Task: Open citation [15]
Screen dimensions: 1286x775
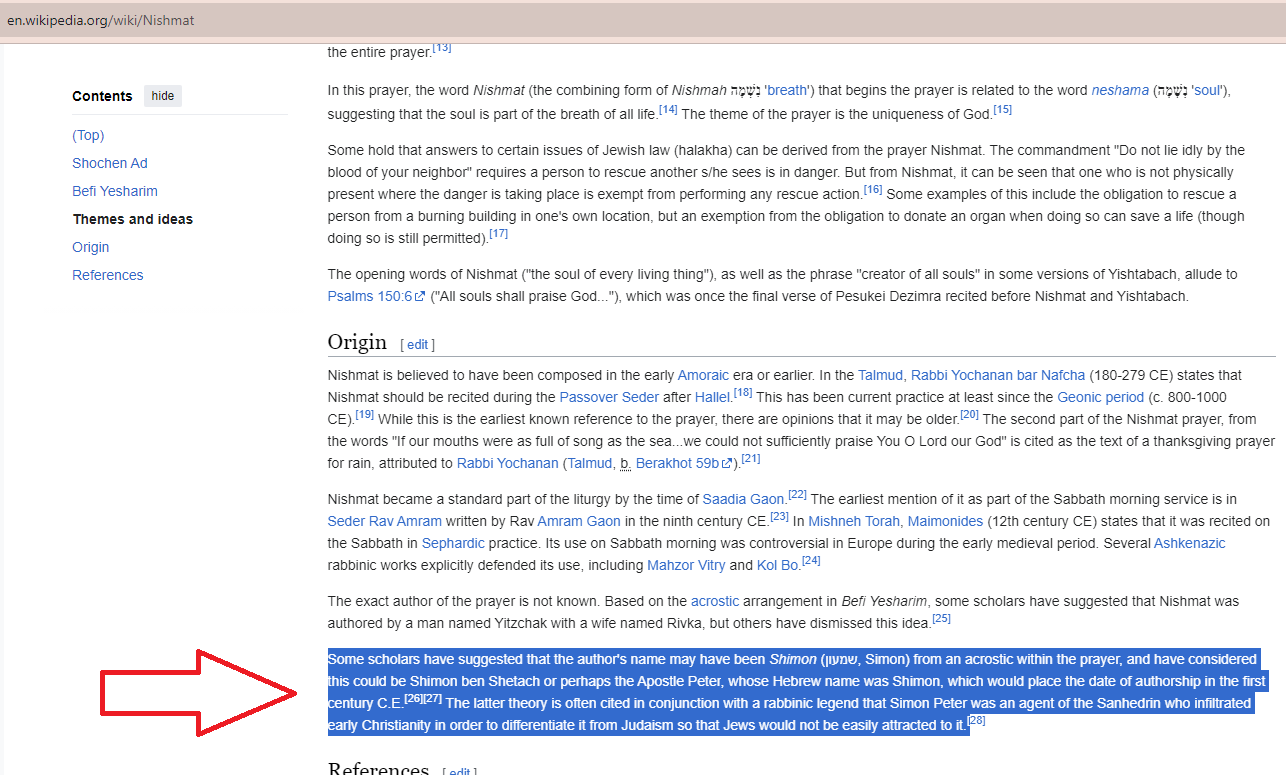Action: [1002, 109]
